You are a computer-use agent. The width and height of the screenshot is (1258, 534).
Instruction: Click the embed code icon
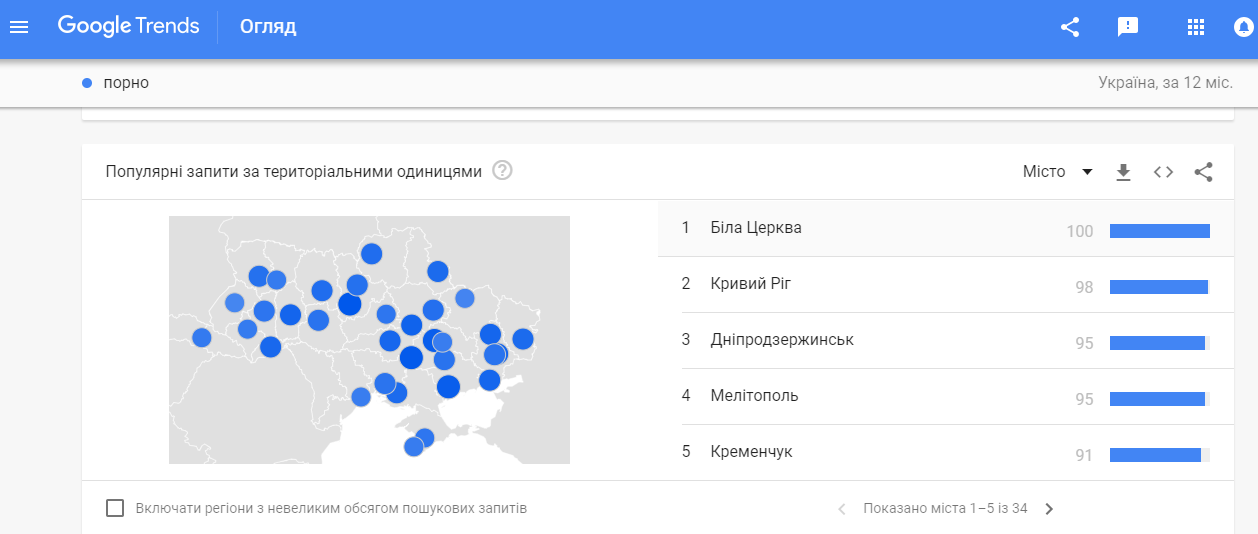tap(1163, 172)
